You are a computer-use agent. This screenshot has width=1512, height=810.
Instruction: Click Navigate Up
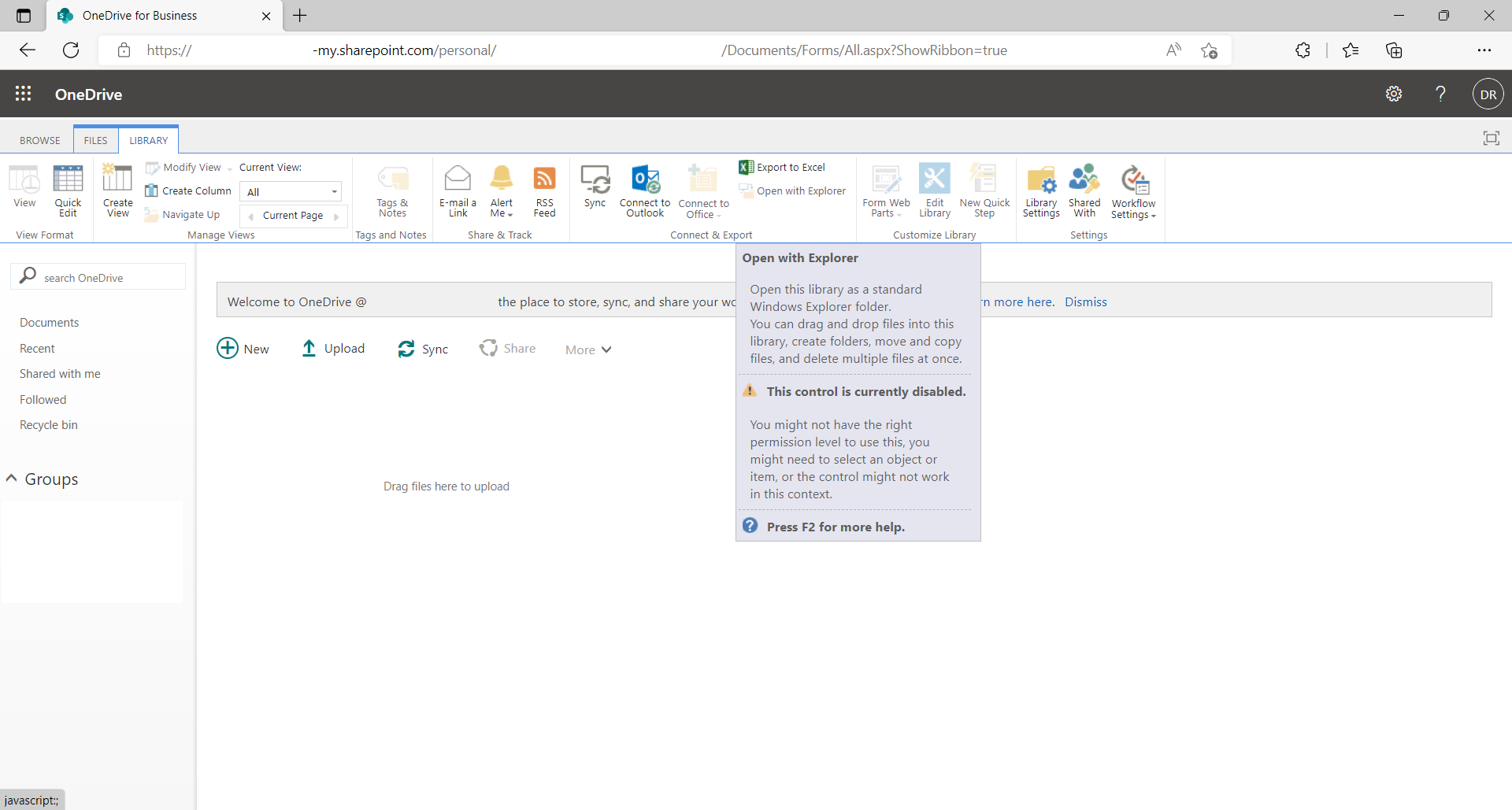click(x=183, y=214)
